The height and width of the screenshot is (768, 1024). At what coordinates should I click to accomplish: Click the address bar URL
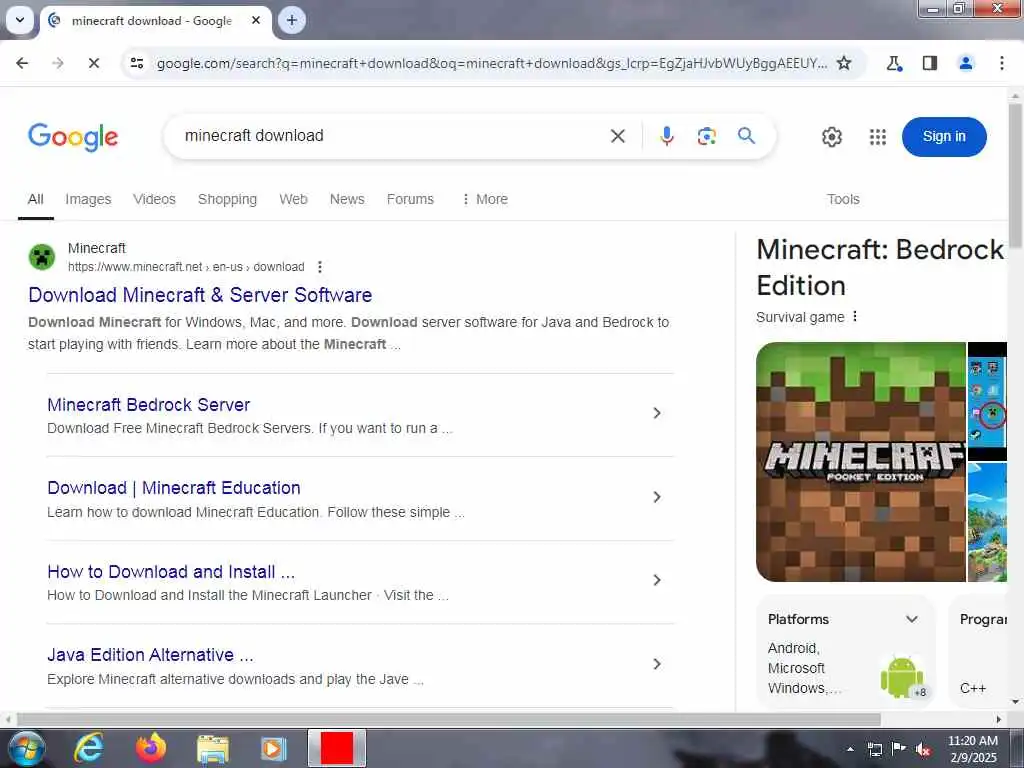[x=491, y=63]
